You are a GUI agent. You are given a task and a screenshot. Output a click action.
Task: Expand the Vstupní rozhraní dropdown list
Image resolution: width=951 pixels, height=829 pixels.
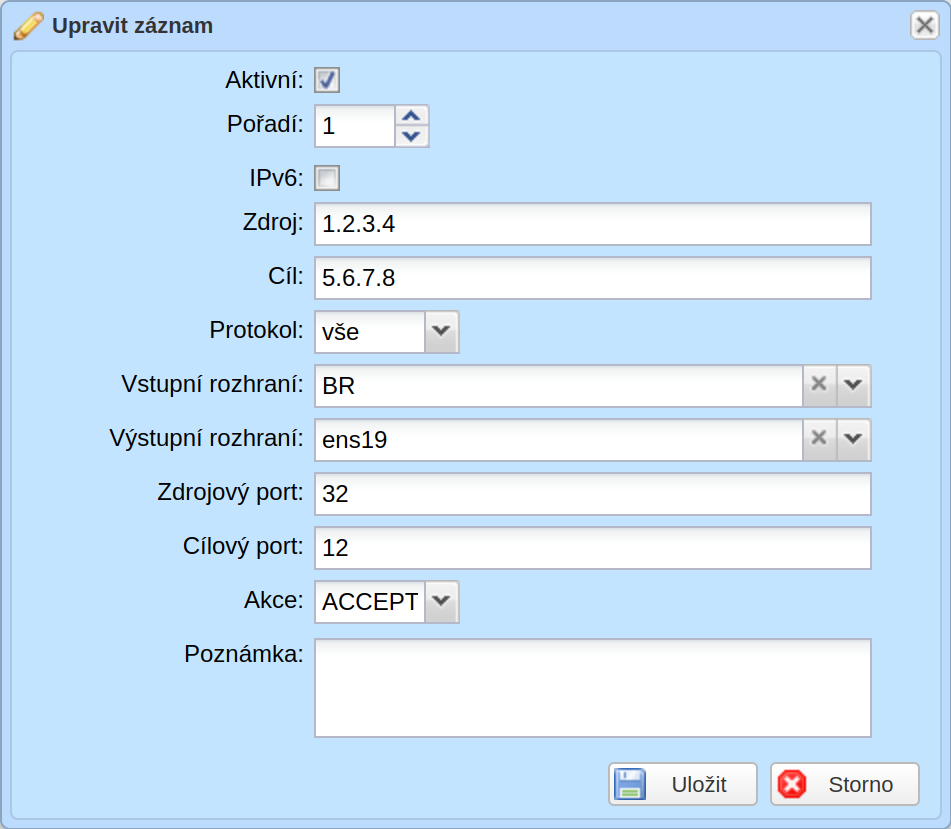click(x=853, y=386)
